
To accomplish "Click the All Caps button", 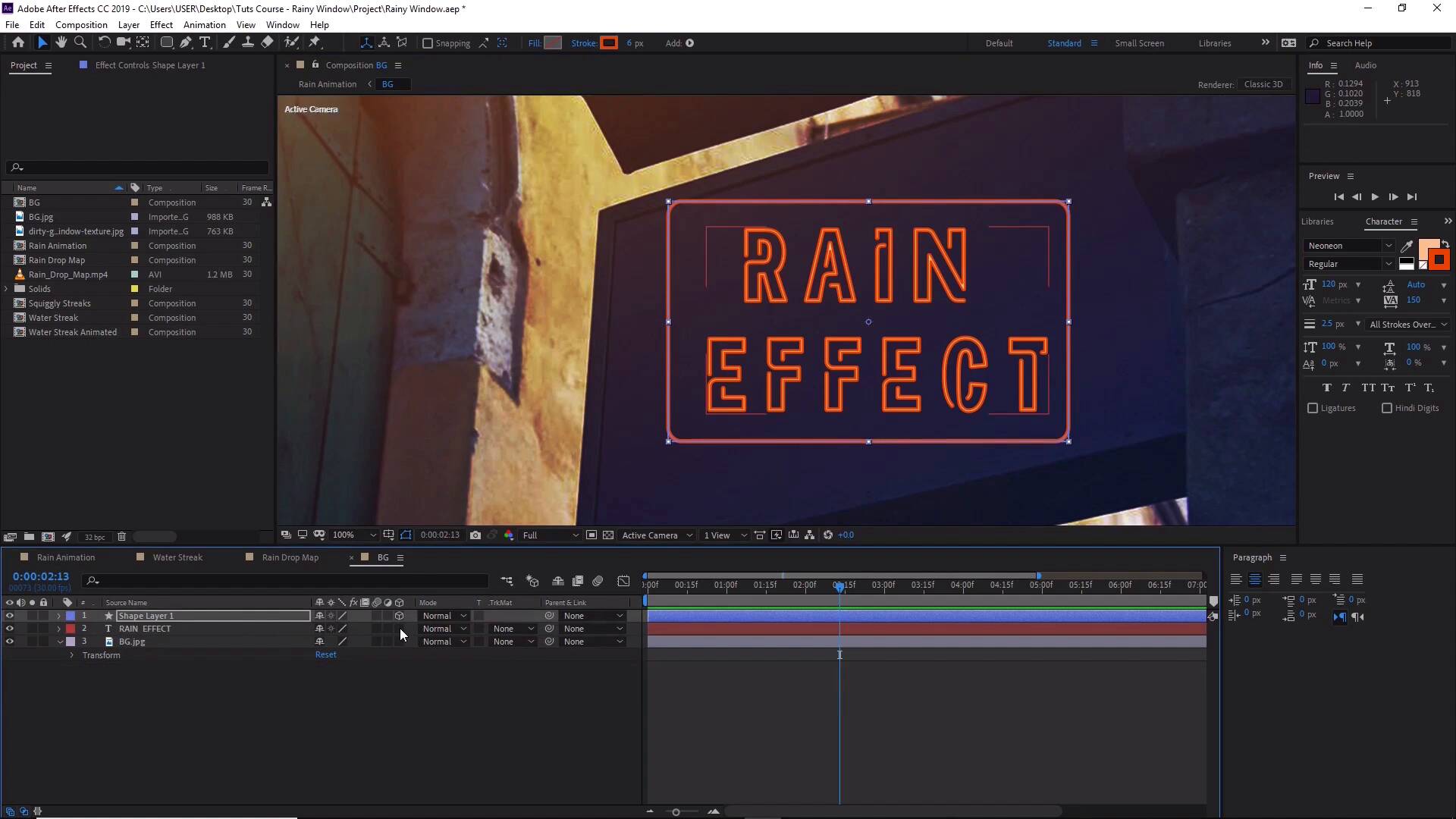I will [1368, 388].
